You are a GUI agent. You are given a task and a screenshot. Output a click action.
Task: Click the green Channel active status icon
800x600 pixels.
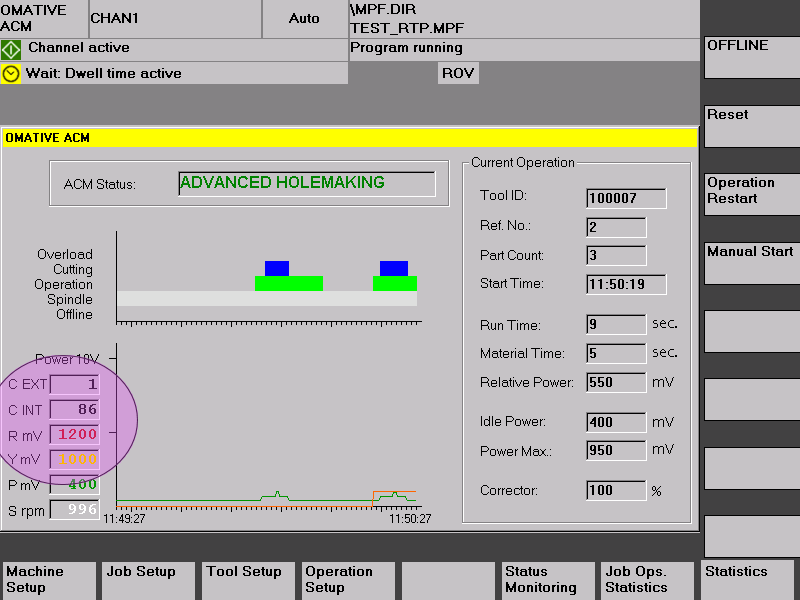[x=11, y=49]
